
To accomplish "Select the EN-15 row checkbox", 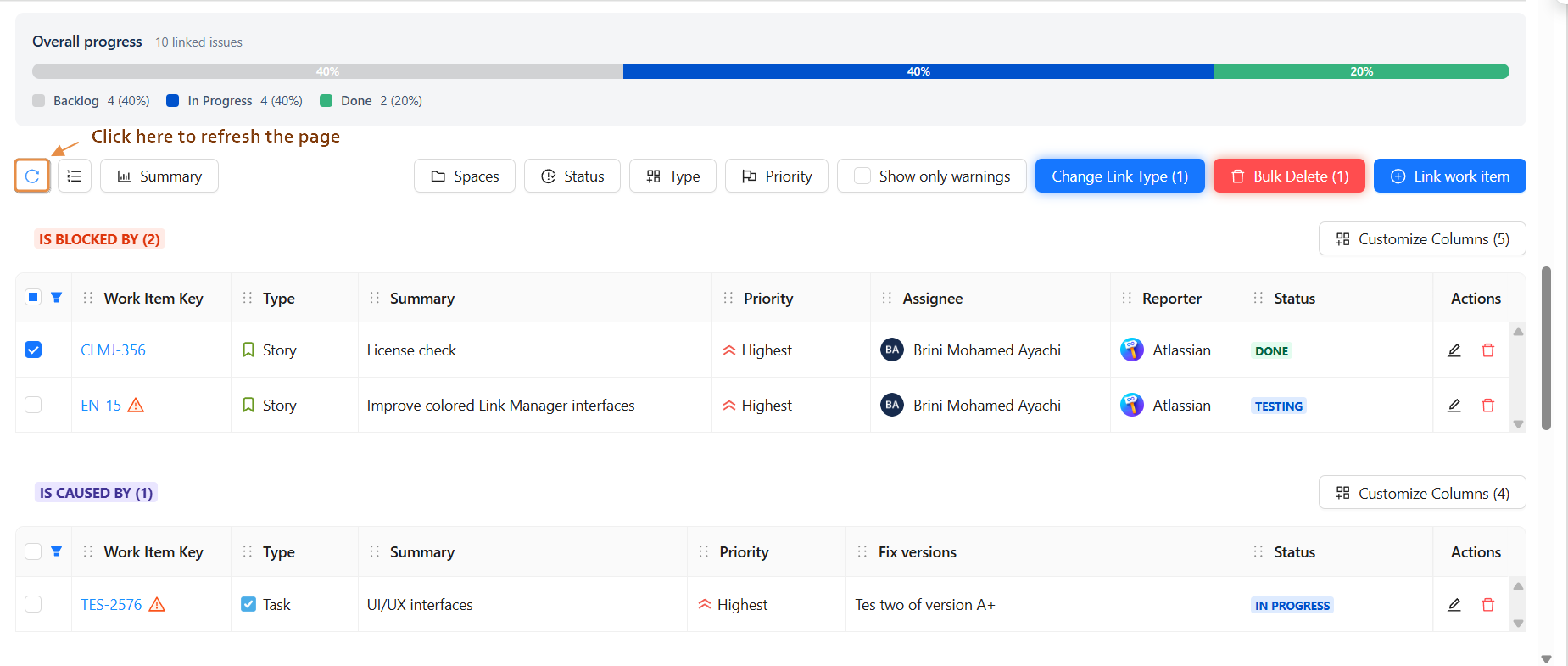I will pyautogui.click(x=33, y=405).
